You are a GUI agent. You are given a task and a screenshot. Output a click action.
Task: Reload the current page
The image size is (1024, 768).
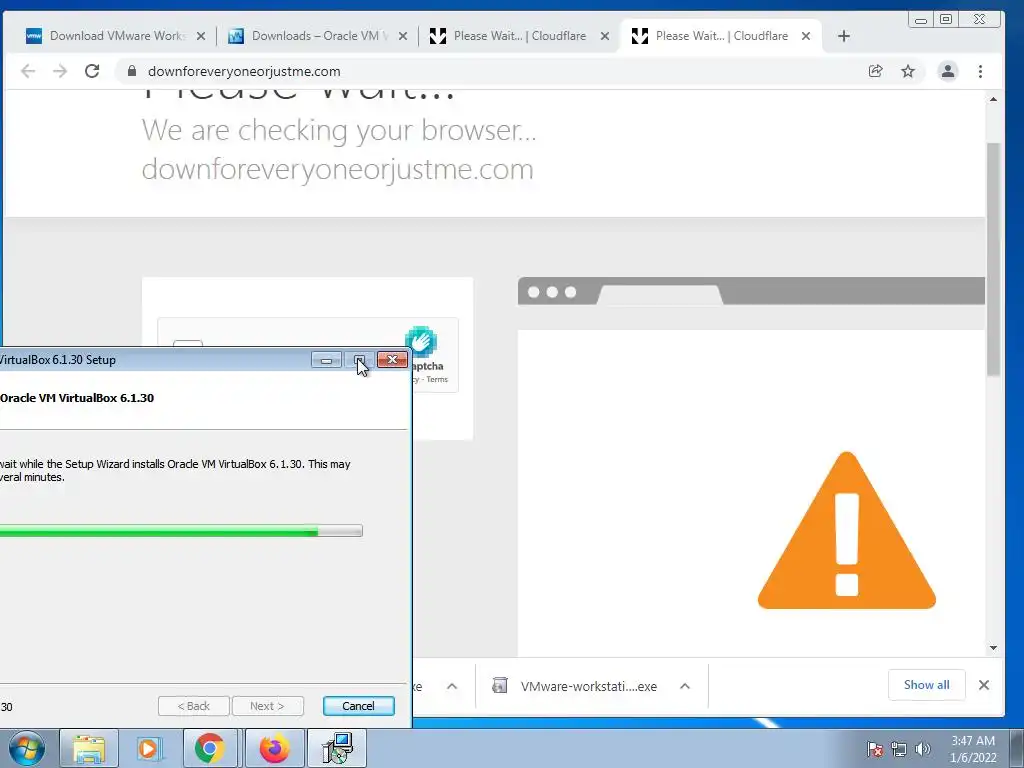(92, 71)
